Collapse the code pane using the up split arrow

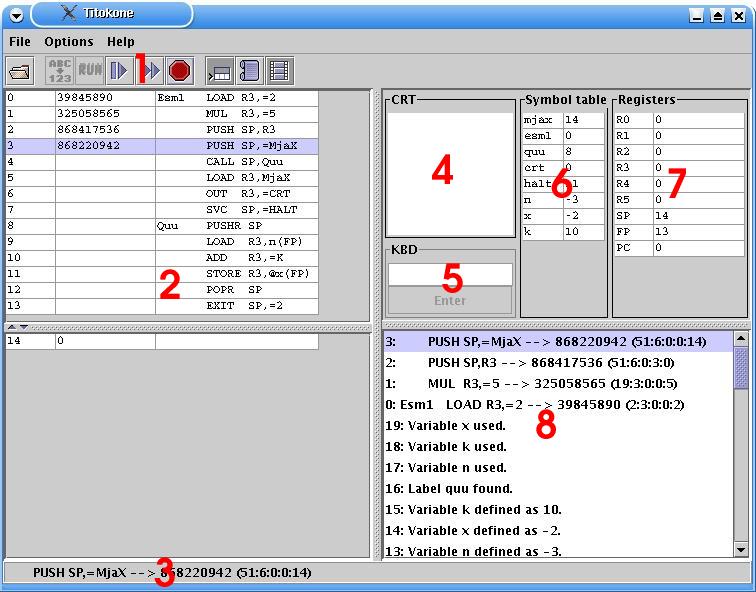tap(12, 327)
